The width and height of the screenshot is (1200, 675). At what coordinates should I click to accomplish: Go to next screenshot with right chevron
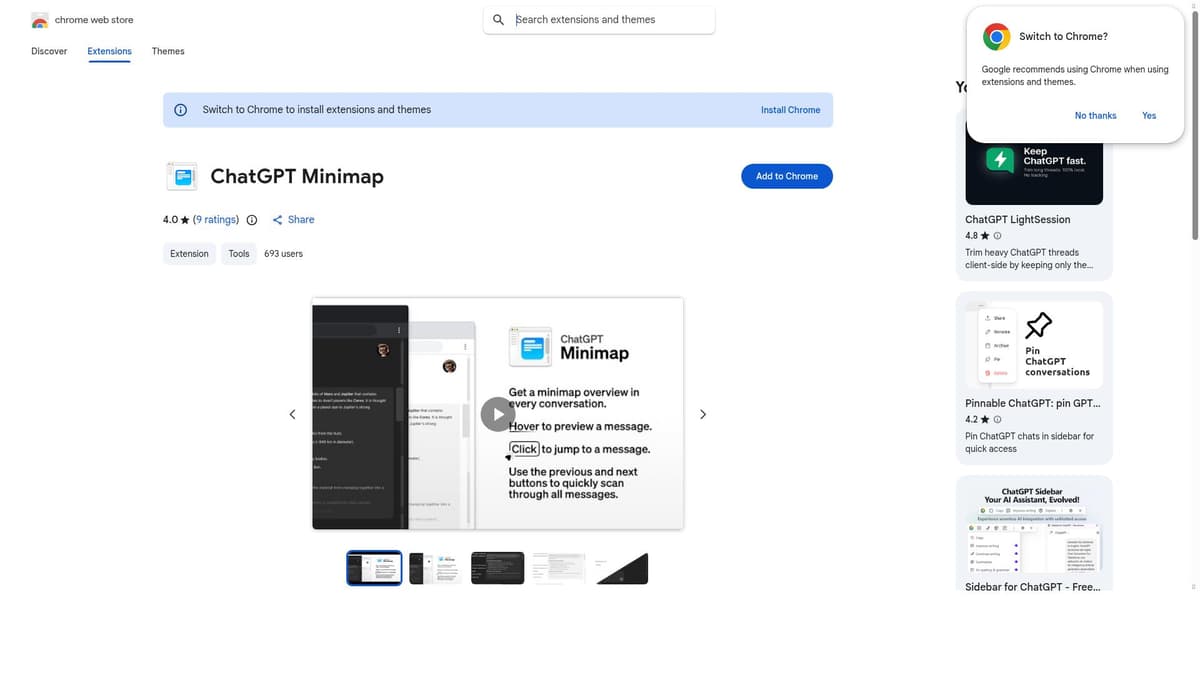[703, 414]
